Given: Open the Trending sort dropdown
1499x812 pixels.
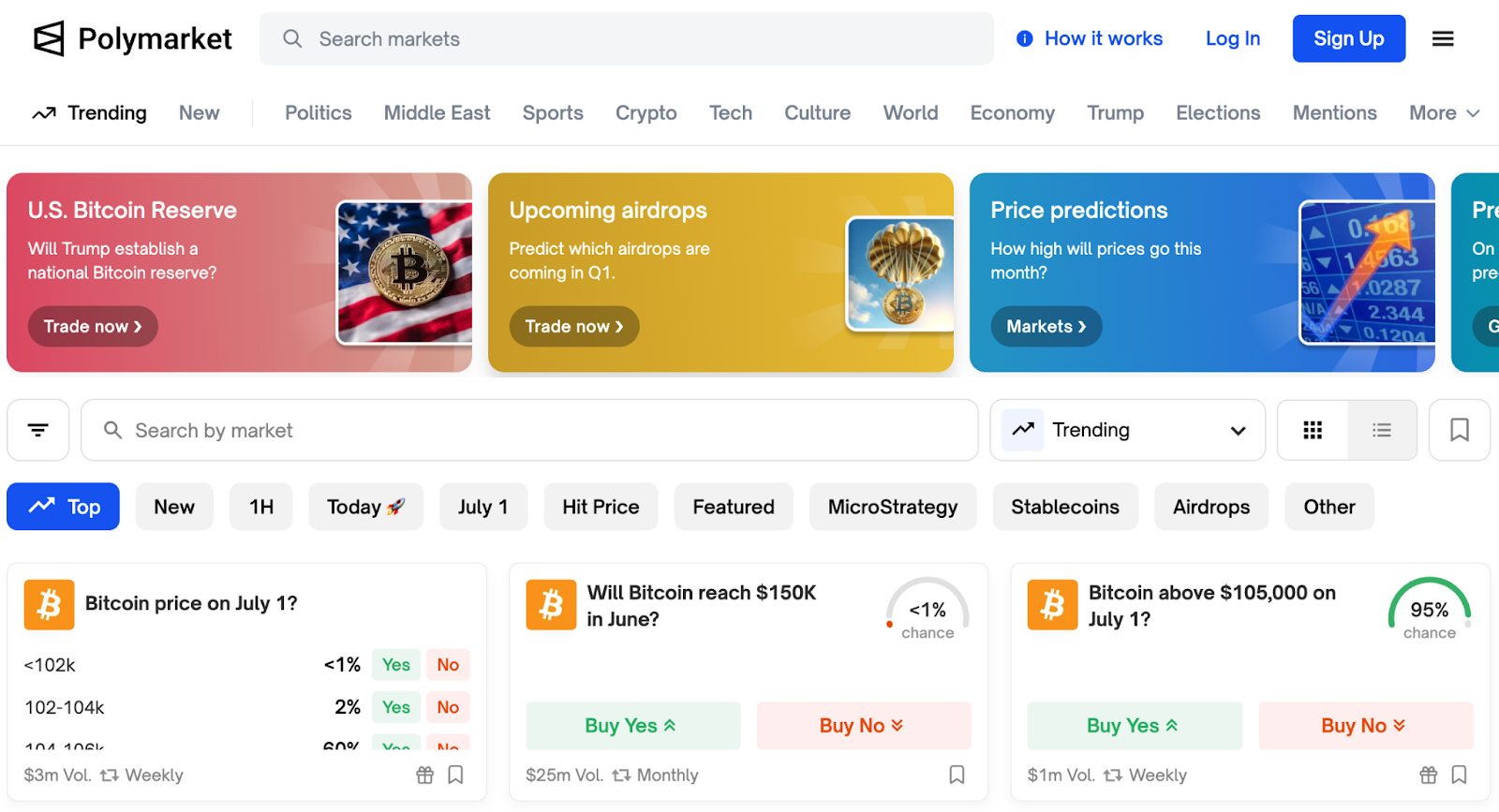Looking at the screenshot, I should point(1127,430).
